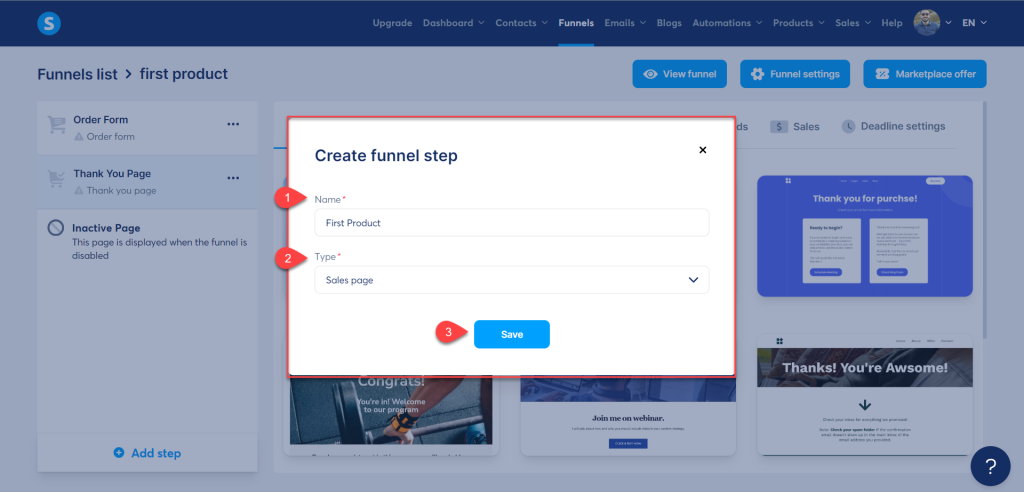Expand the Dashboard menu
The image size is (1024, 492).
point(453,23)
